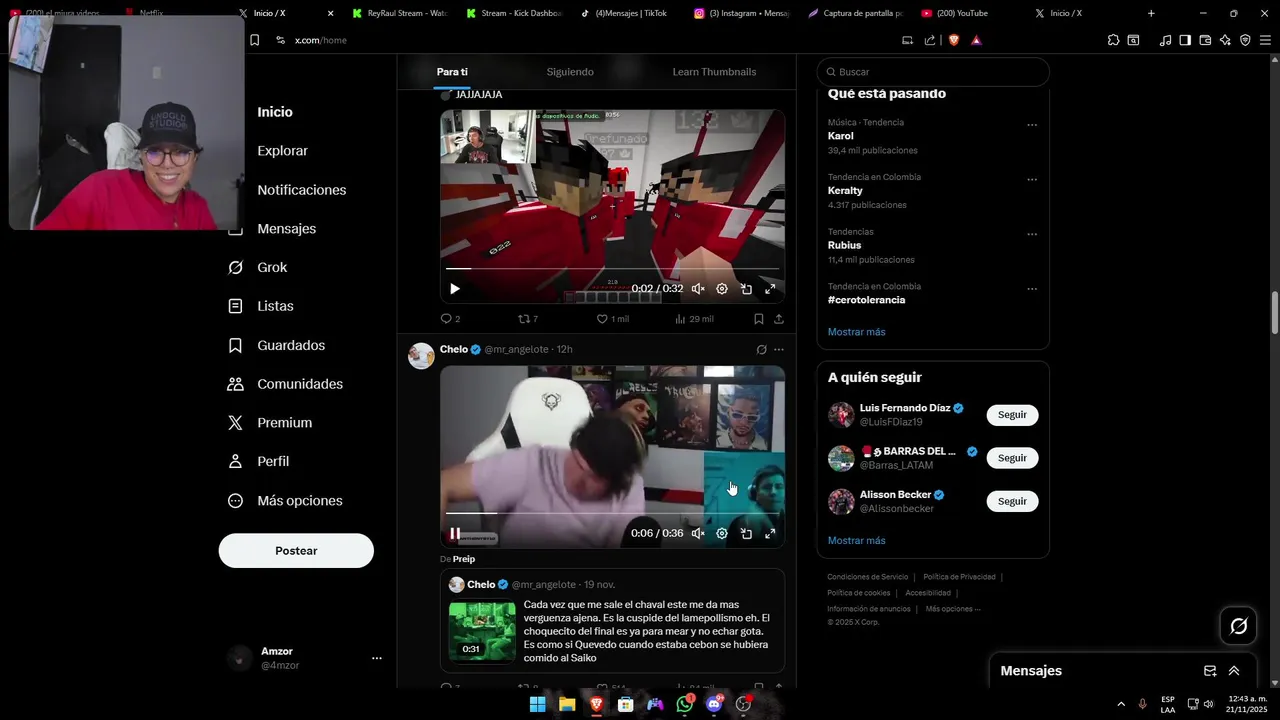The image size is (1280, 720).
Task: Click the Comunidades people icon
Action: point(236,384)
